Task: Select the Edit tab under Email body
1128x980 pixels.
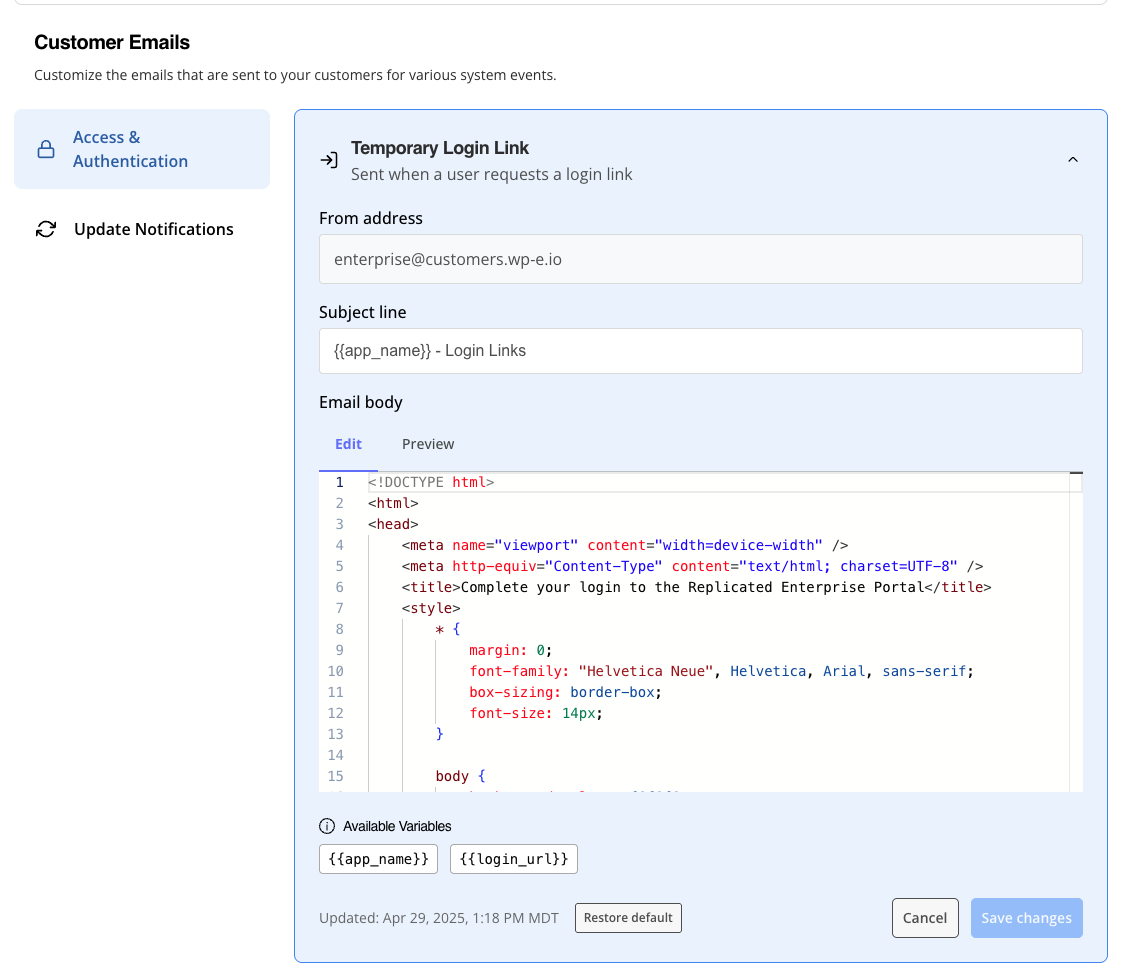Action: pos(348,444)
